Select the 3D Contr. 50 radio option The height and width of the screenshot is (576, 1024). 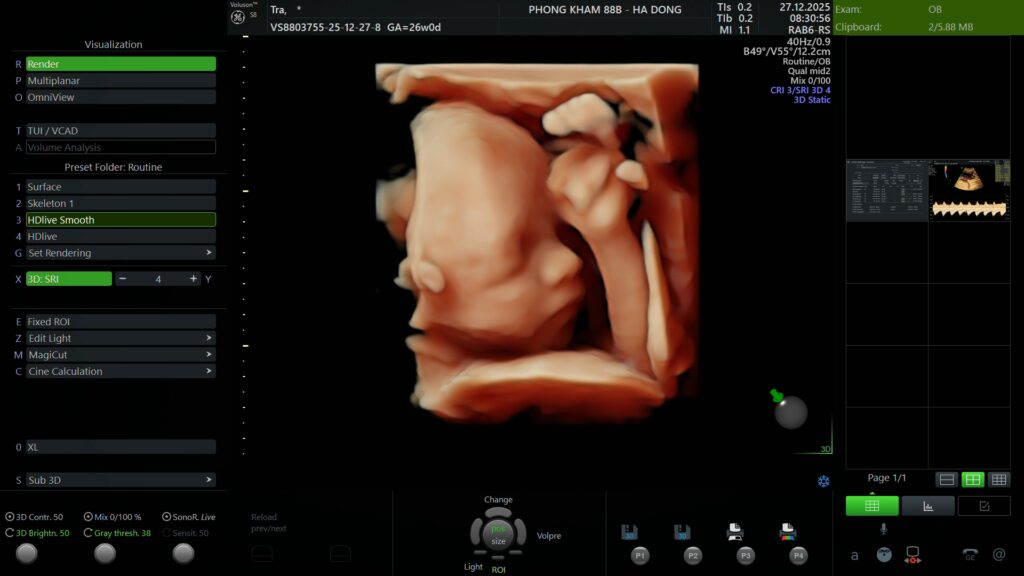10,517
